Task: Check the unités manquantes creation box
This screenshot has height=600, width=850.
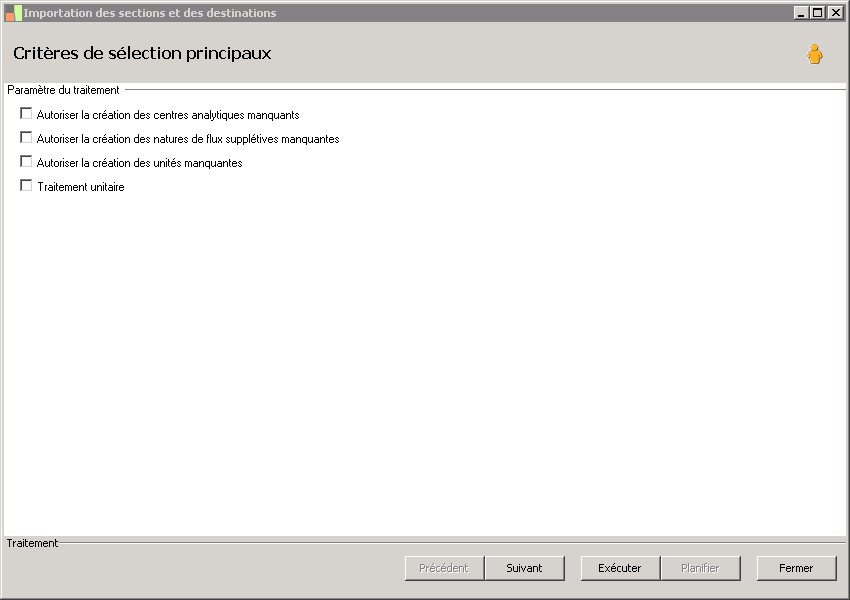Action: [26, 162]
